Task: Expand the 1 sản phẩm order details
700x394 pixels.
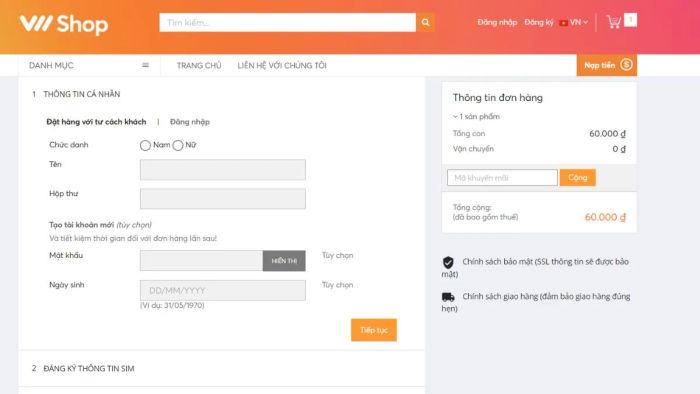Action: [x=476, y=116]
